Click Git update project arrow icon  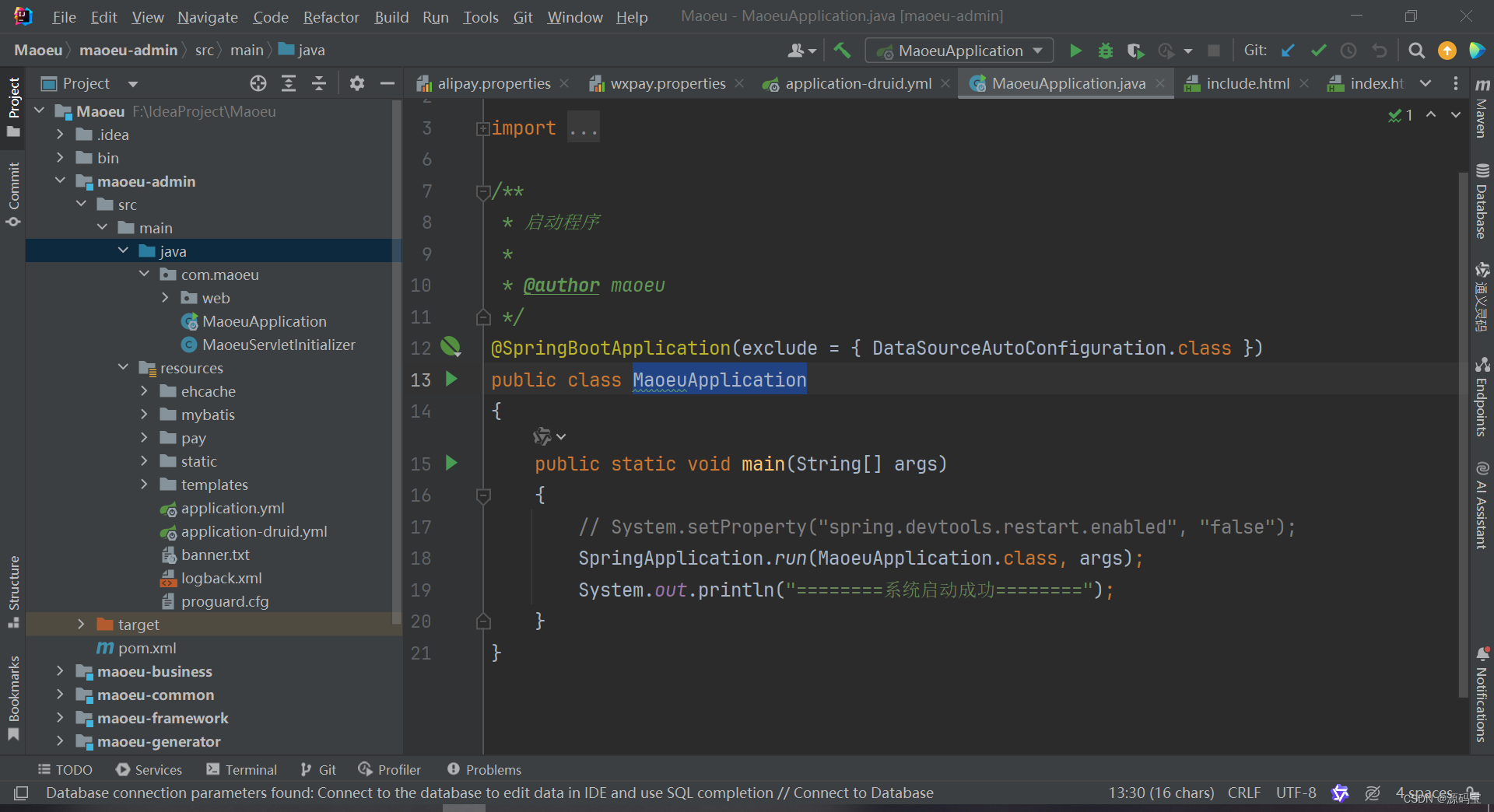[x=1288, y=51]
